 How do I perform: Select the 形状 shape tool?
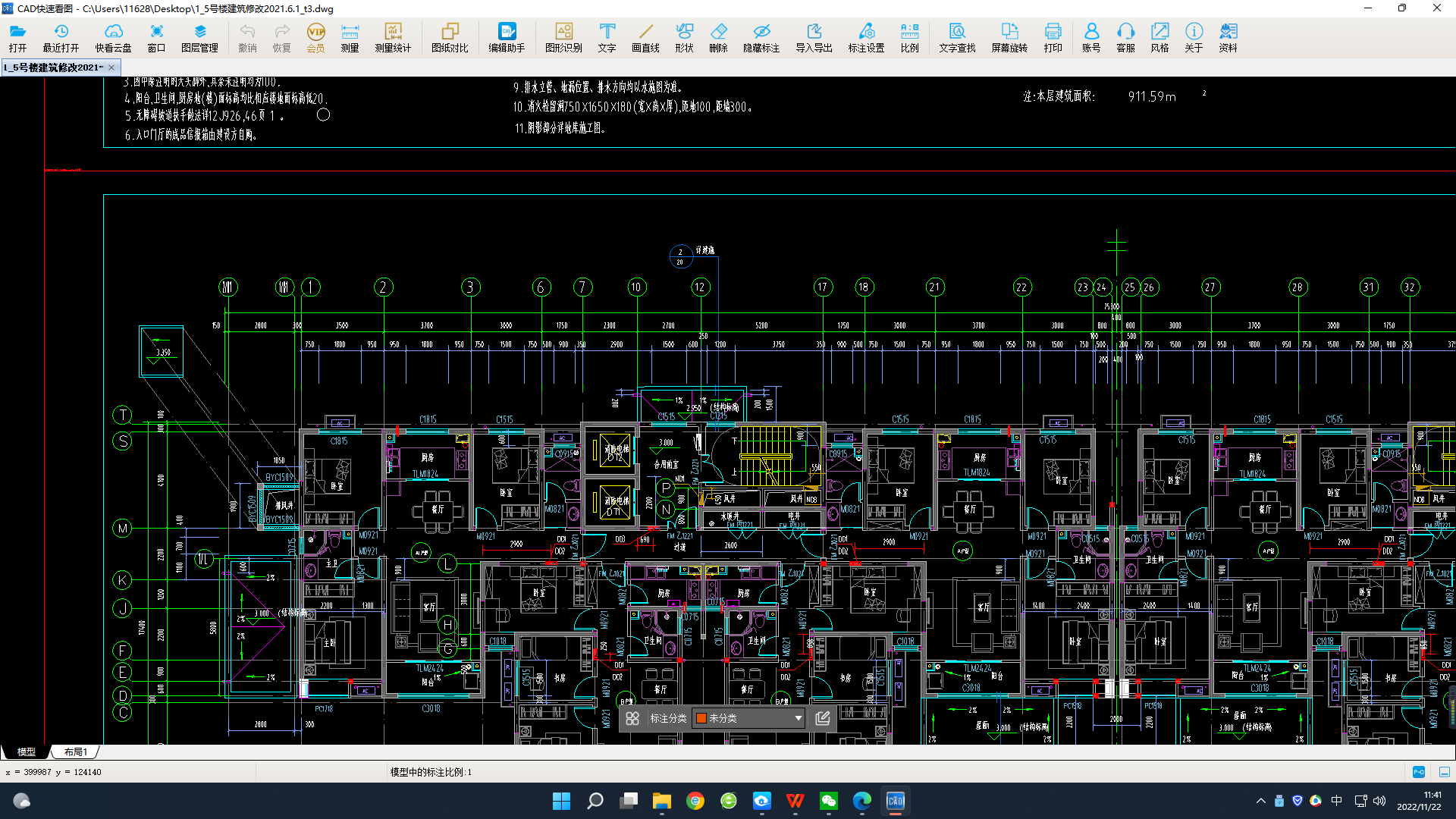684,37
